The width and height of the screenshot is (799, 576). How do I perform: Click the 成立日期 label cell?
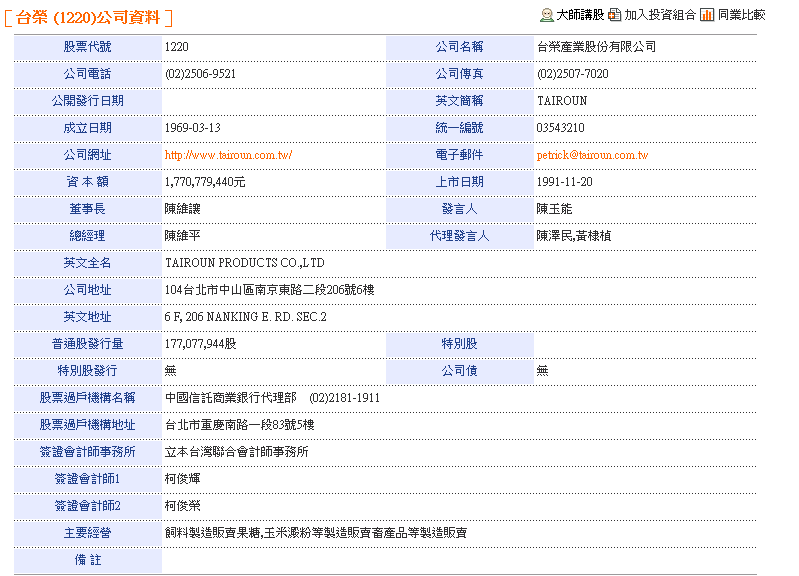click(88, 128)
